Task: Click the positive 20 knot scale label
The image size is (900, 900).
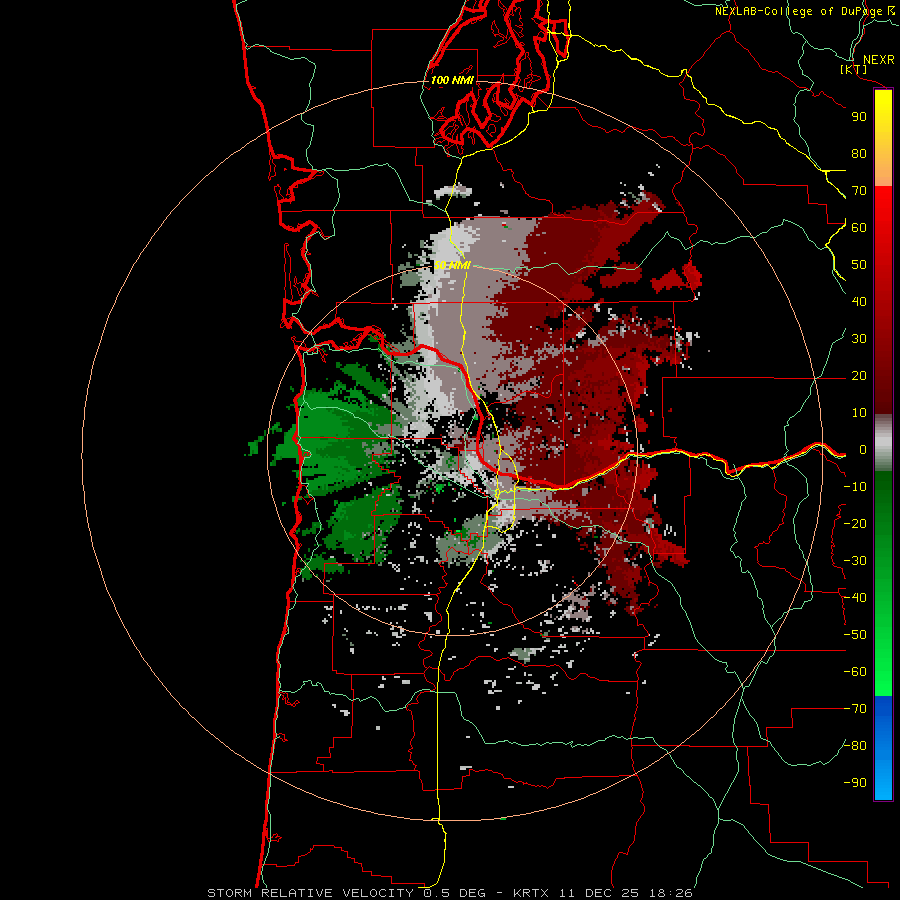Action: [859, 375]
